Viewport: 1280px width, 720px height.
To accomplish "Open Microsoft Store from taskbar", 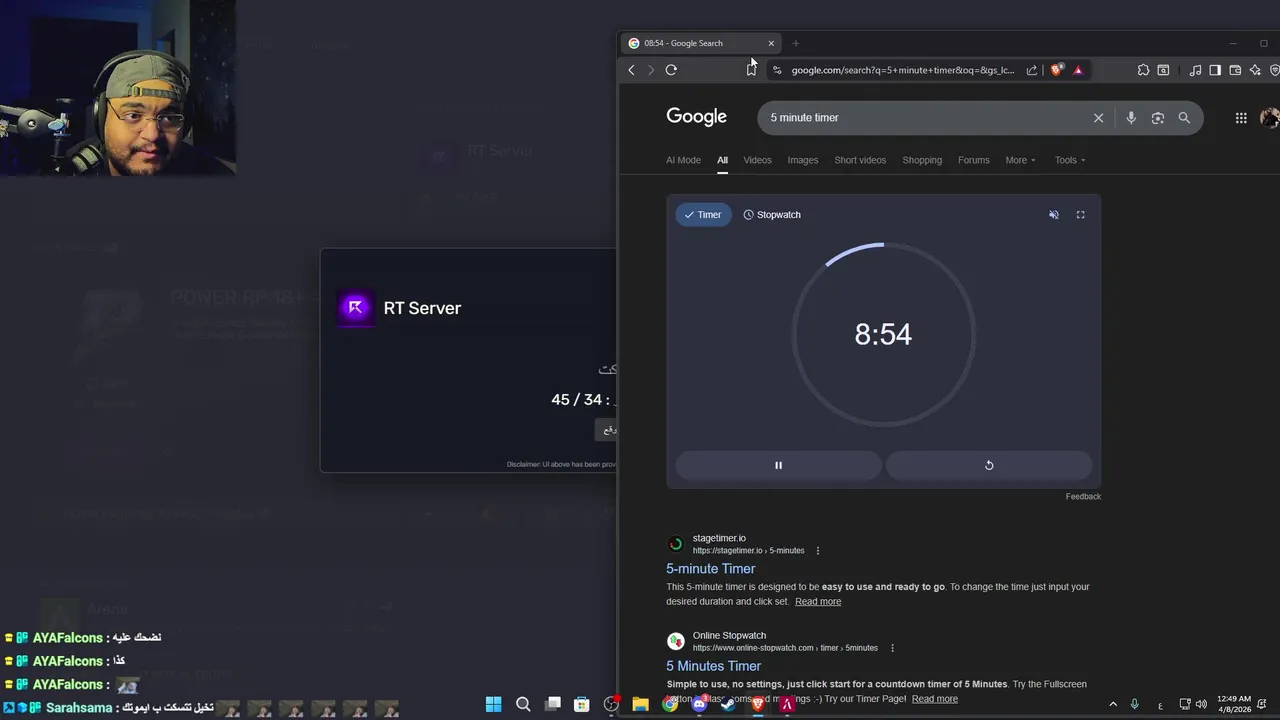I will click(581, 705).
